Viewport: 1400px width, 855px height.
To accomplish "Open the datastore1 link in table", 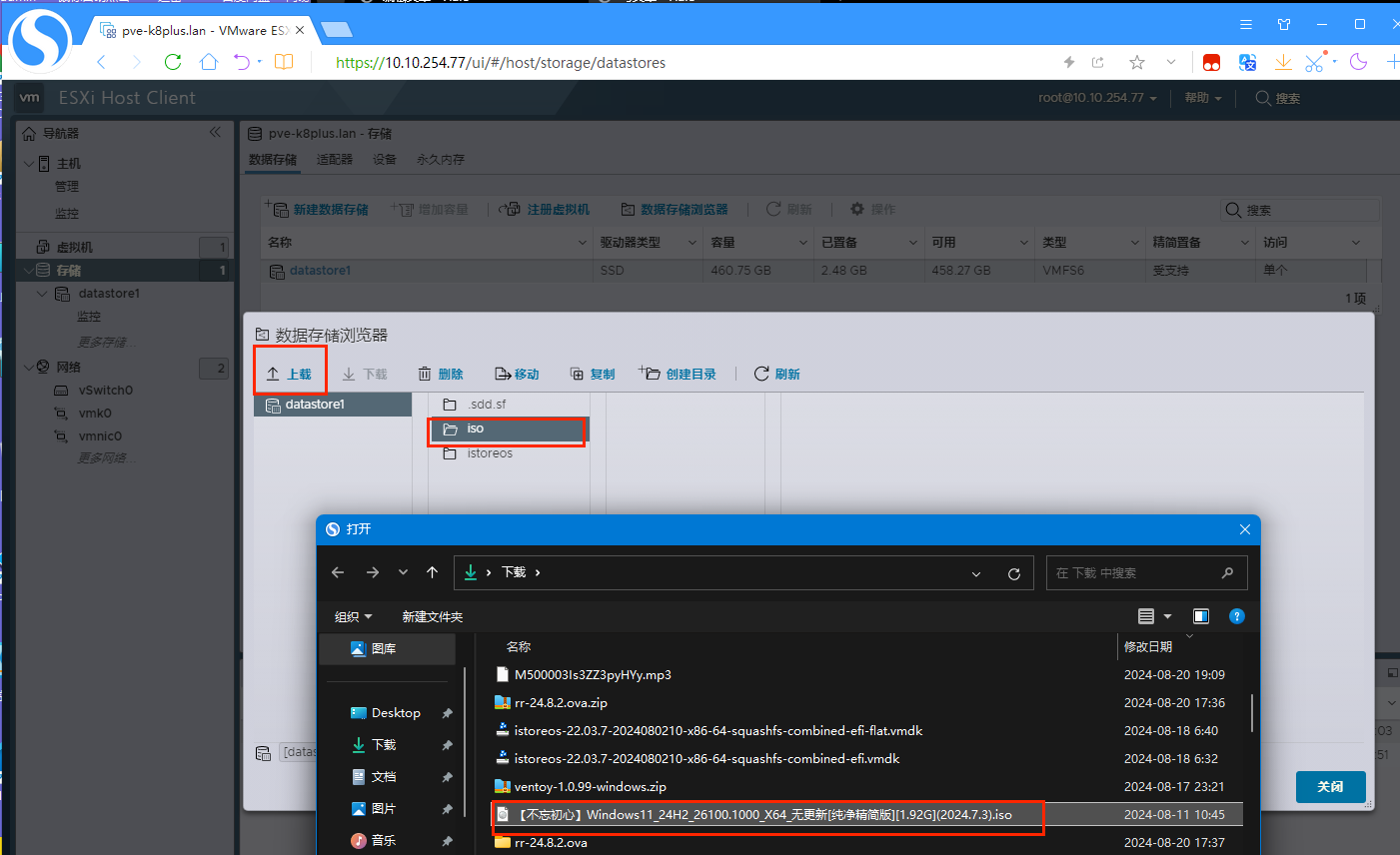I will click(x=320, y=270).
